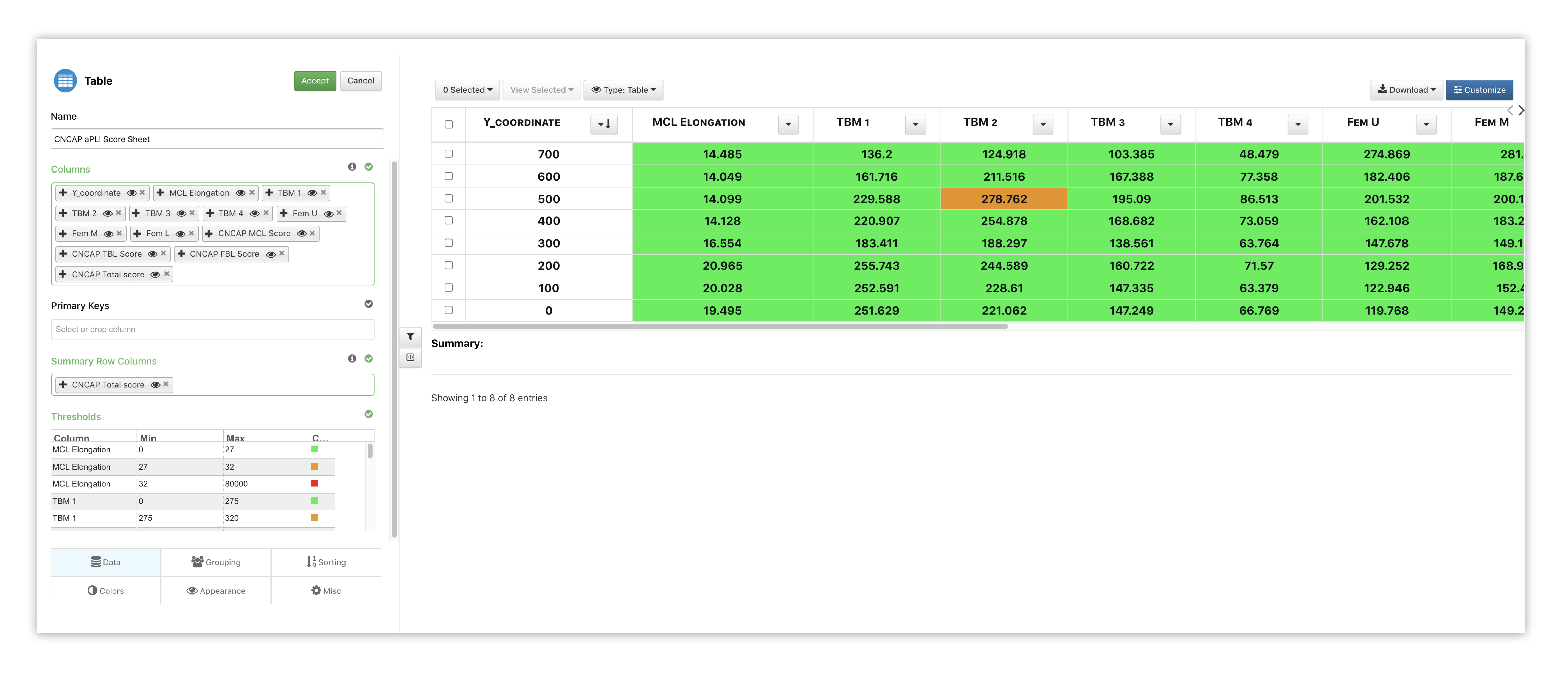Toggle CNCAP FBL Score visibility eye
The image size is (1568, 683).
pyautogui.click(x=271, y=255)
